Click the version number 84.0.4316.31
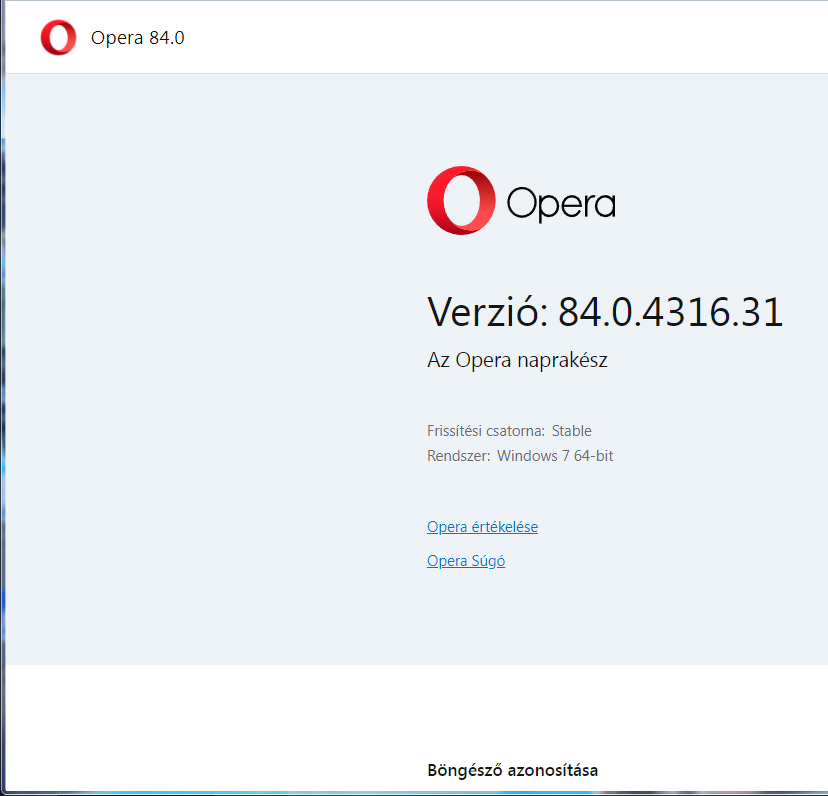 point(670,312)
